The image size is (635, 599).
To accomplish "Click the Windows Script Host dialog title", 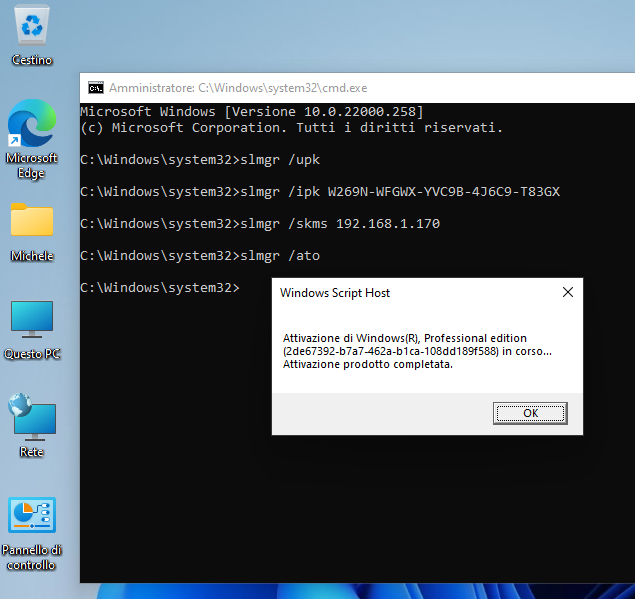I will click(335, 293).
